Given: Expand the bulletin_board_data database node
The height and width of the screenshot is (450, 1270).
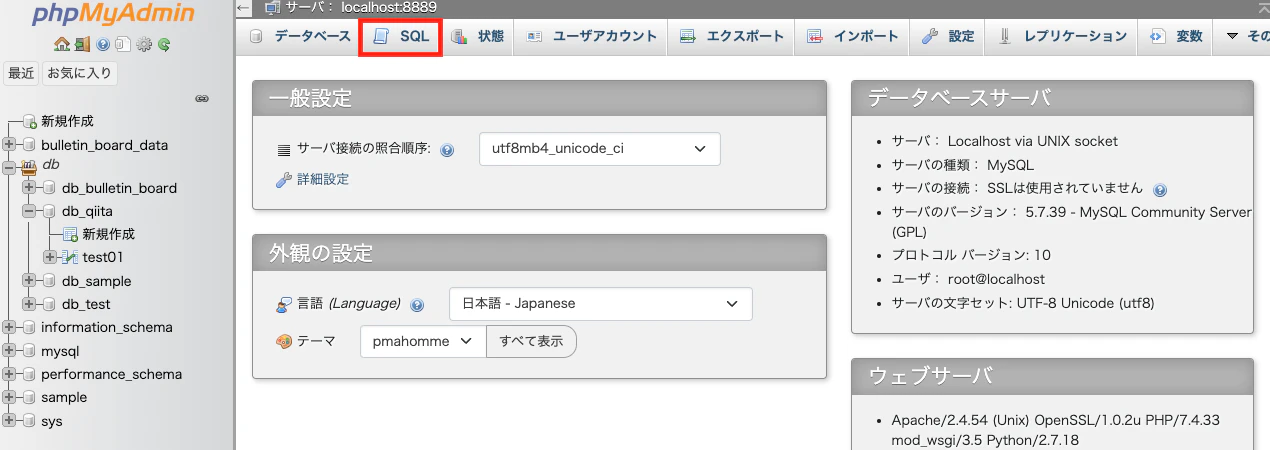Looking at the screenshot, I should [x=10, y=144].
